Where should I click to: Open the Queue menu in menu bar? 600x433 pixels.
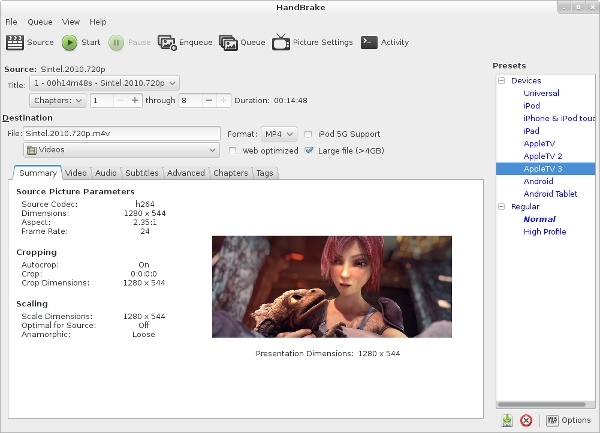tap(40, 21)
